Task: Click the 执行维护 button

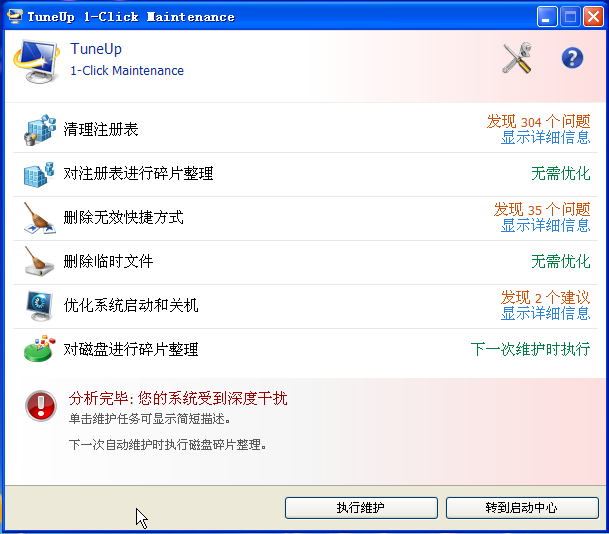Action: tap(361, 508)
